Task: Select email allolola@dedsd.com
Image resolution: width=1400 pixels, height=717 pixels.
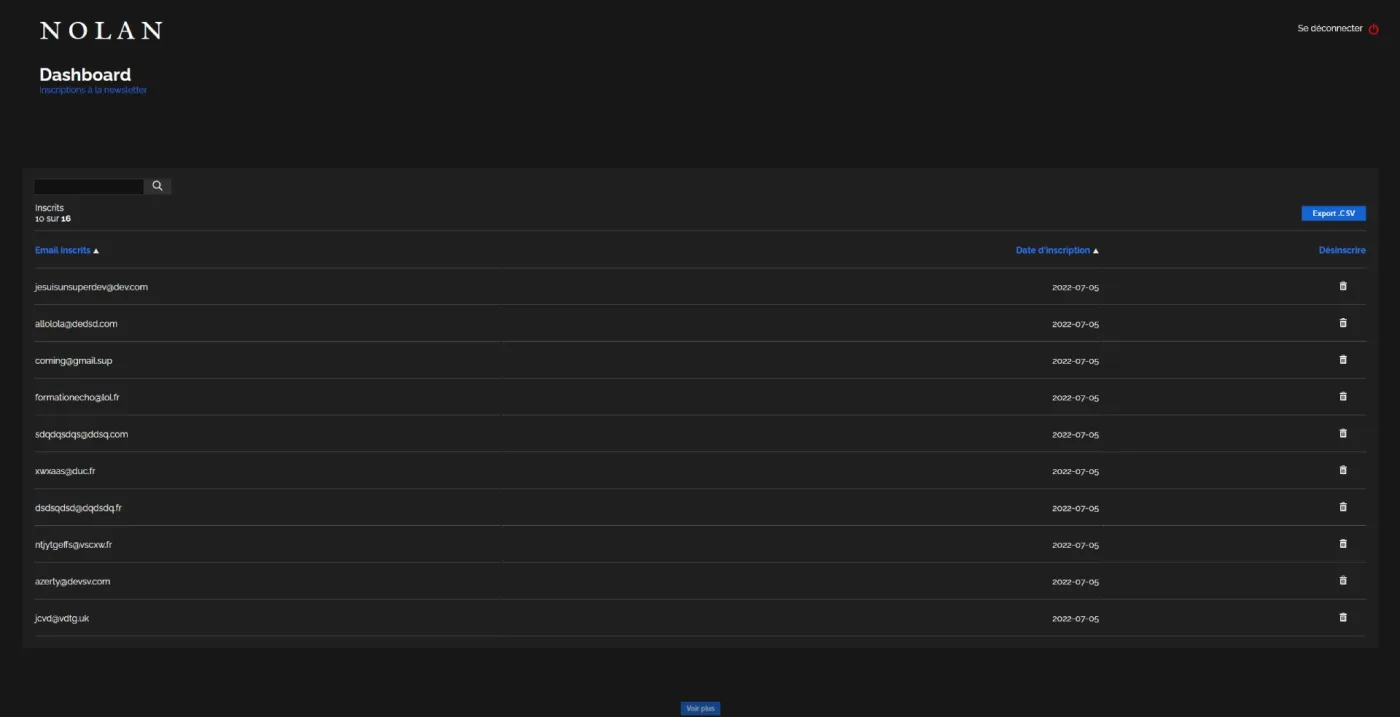Action: [76, 324]
